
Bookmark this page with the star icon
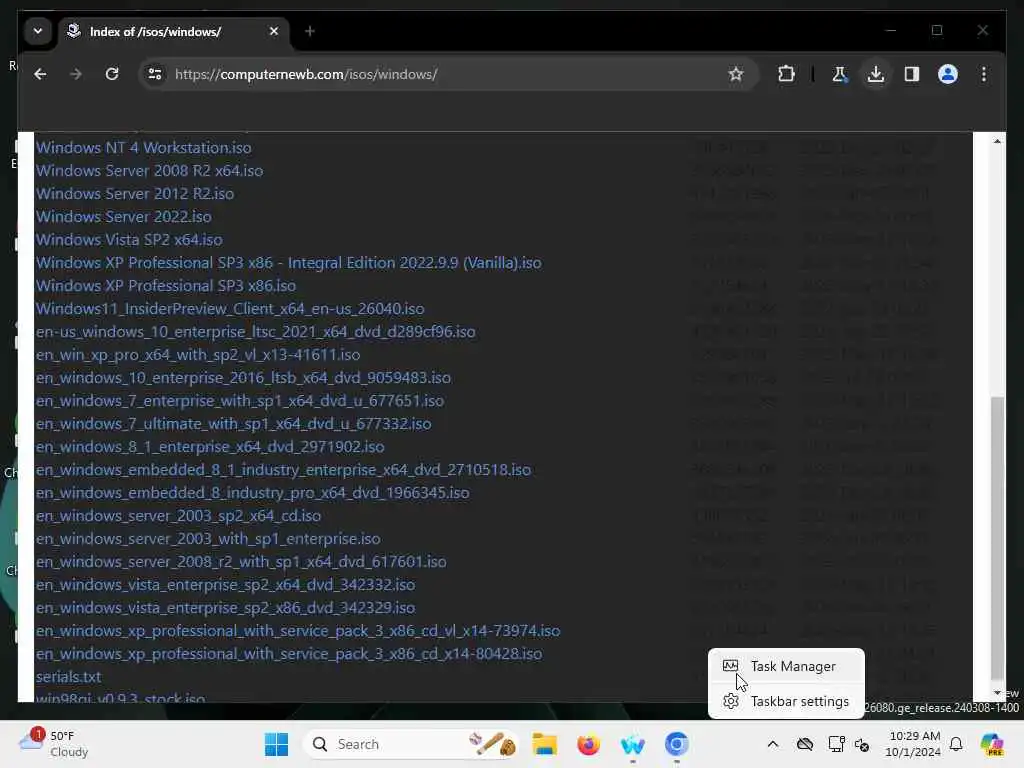[736, 74]
